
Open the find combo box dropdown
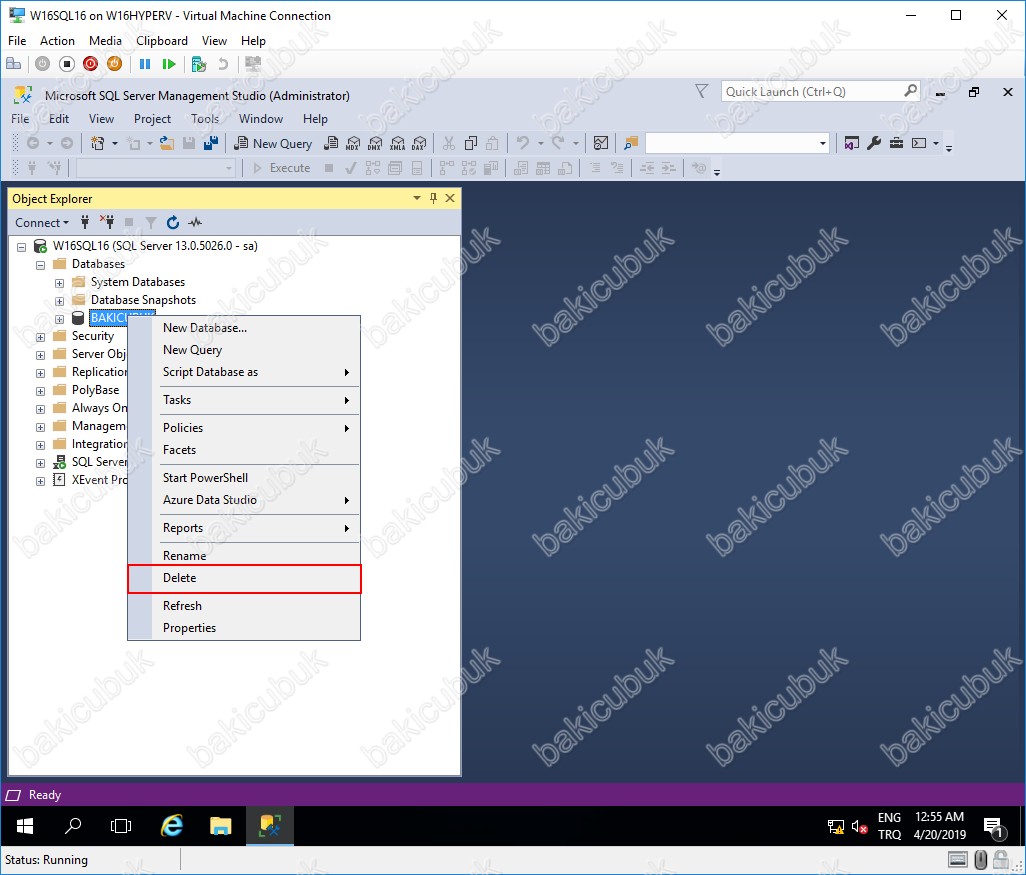(x=823, y=143)
